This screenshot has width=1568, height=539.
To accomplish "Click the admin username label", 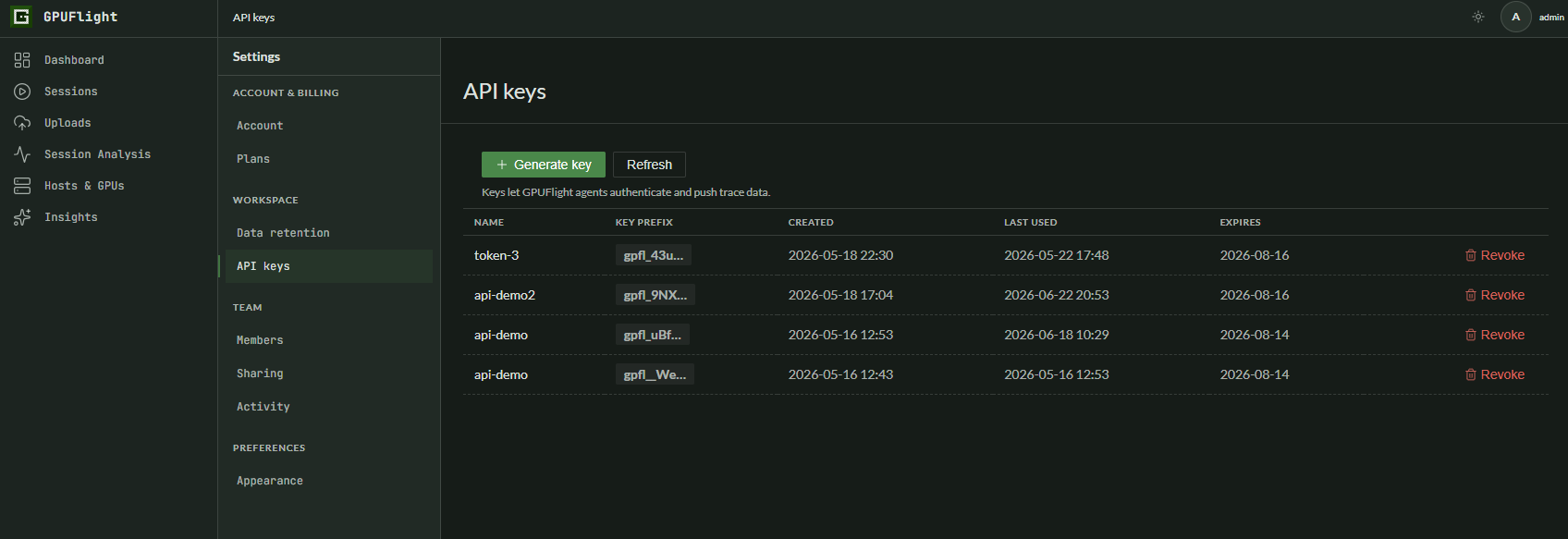I will tap(1551, 18).
